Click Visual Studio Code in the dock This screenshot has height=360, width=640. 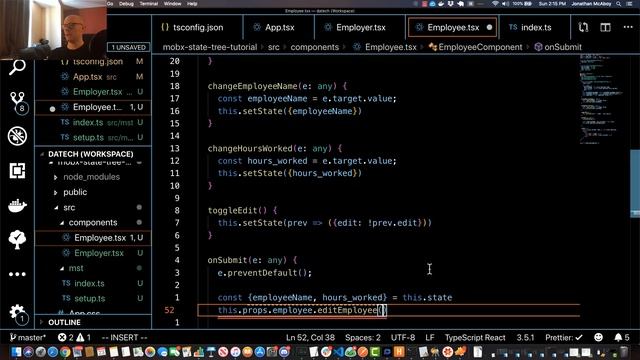click(338, 352)
